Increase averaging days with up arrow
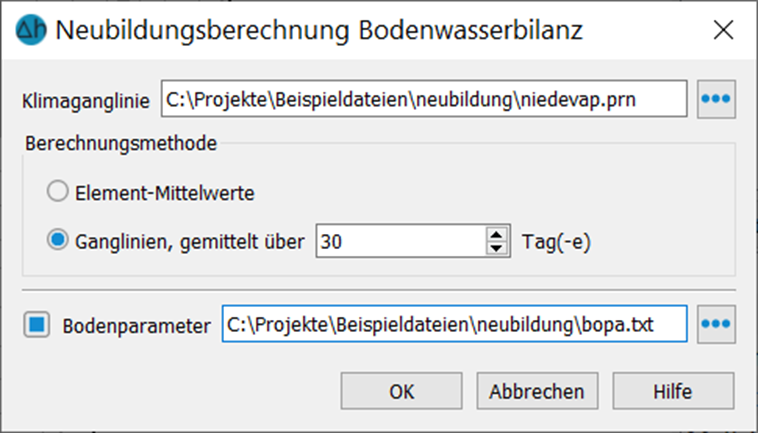758x433 pixels. [x=496, y=235]
